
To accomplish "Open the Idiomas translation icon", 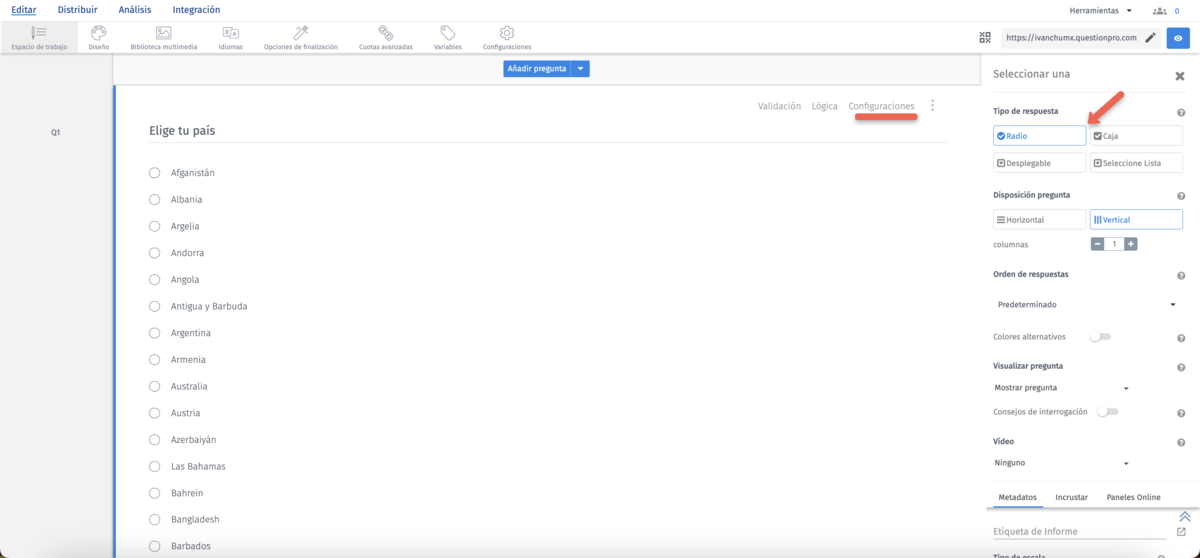I will point(230,33).
